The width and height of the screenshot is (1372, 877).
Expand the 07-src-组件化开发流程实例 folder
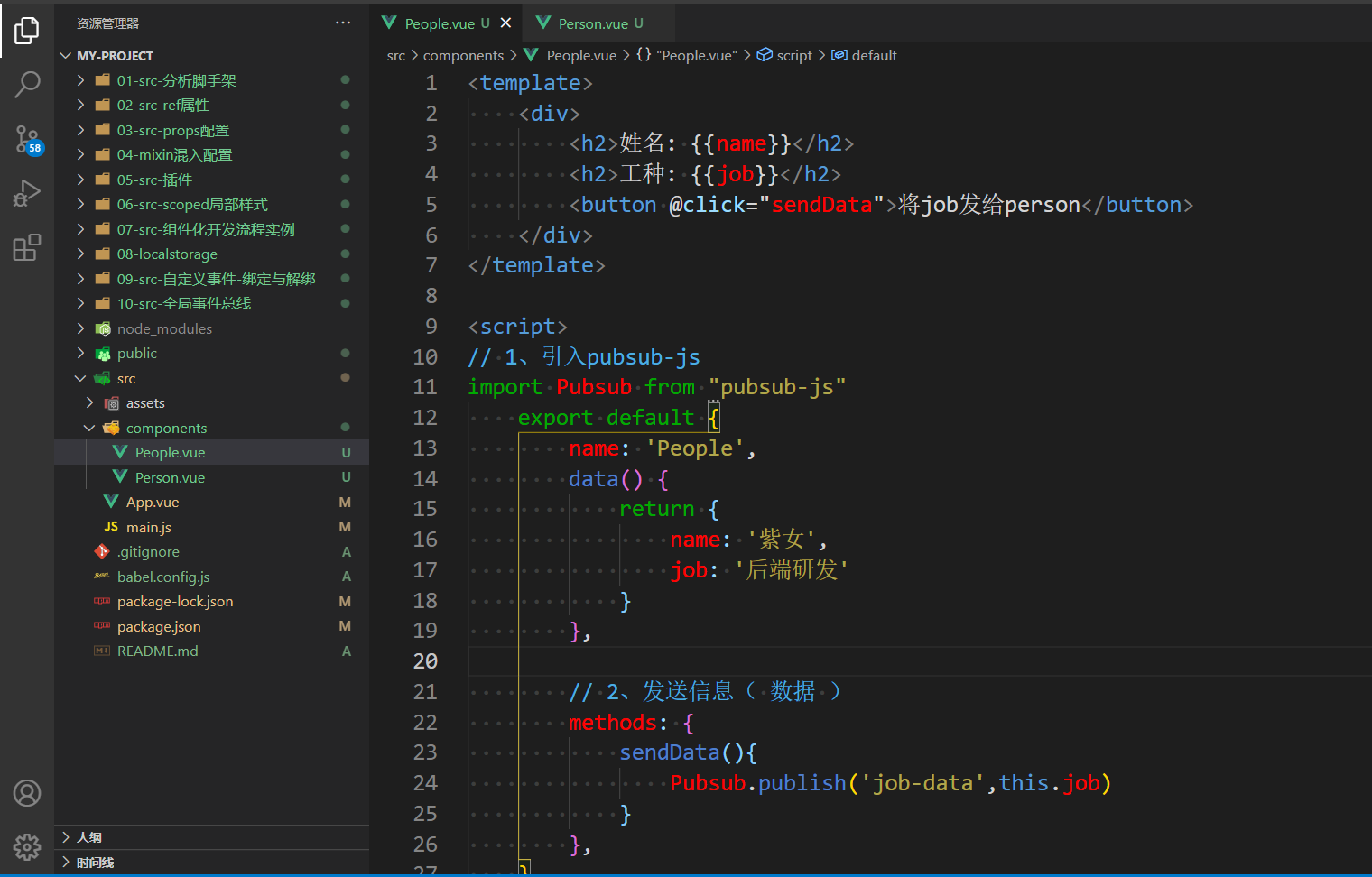click(212, 229)
